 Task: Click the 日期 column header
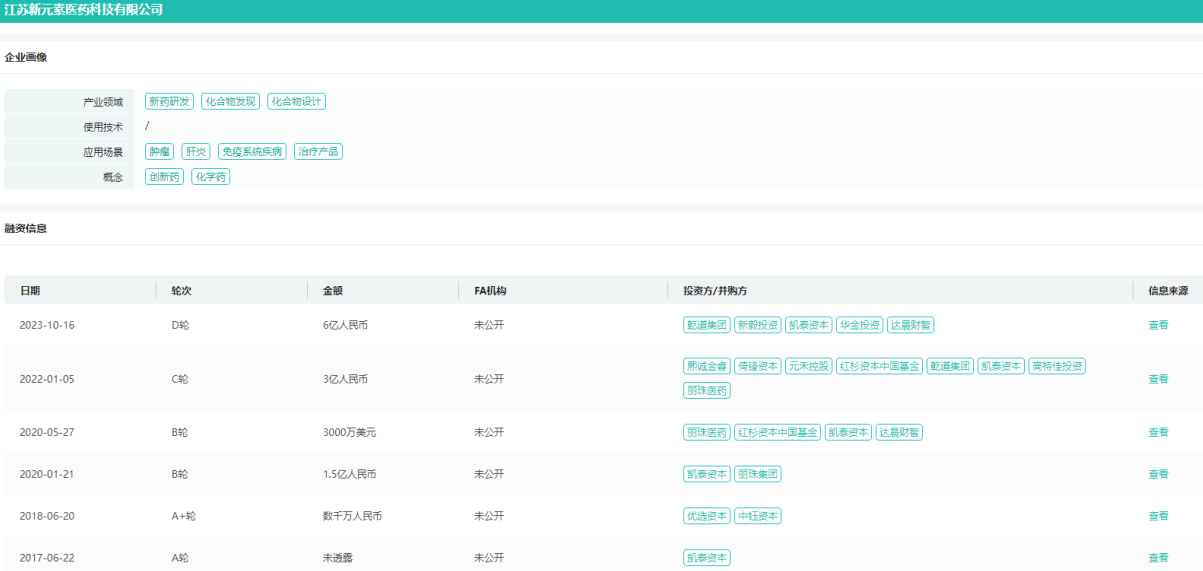[30, 291]
